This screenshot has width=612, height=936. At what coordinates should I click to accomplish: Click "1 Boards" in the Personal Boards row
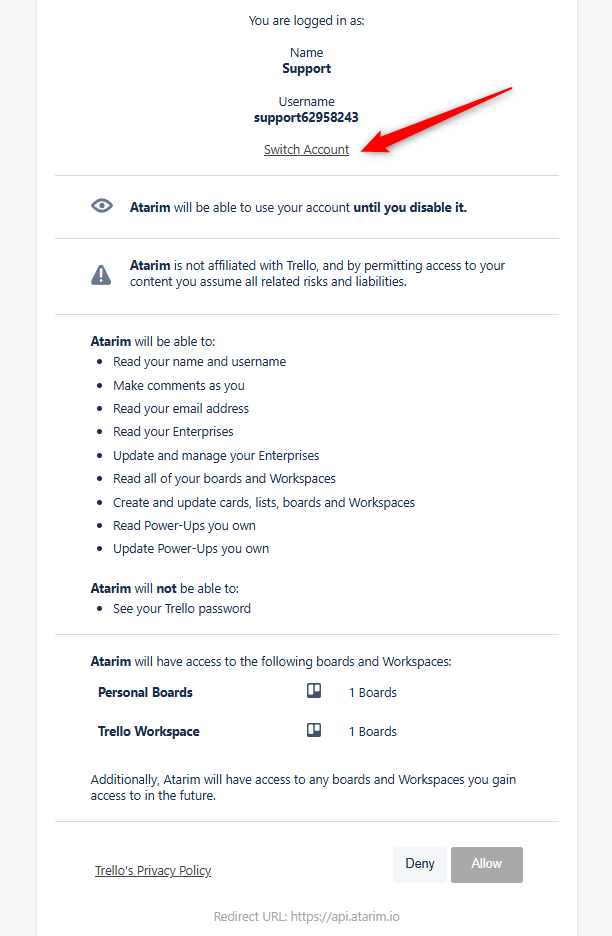tap(372, 692)
